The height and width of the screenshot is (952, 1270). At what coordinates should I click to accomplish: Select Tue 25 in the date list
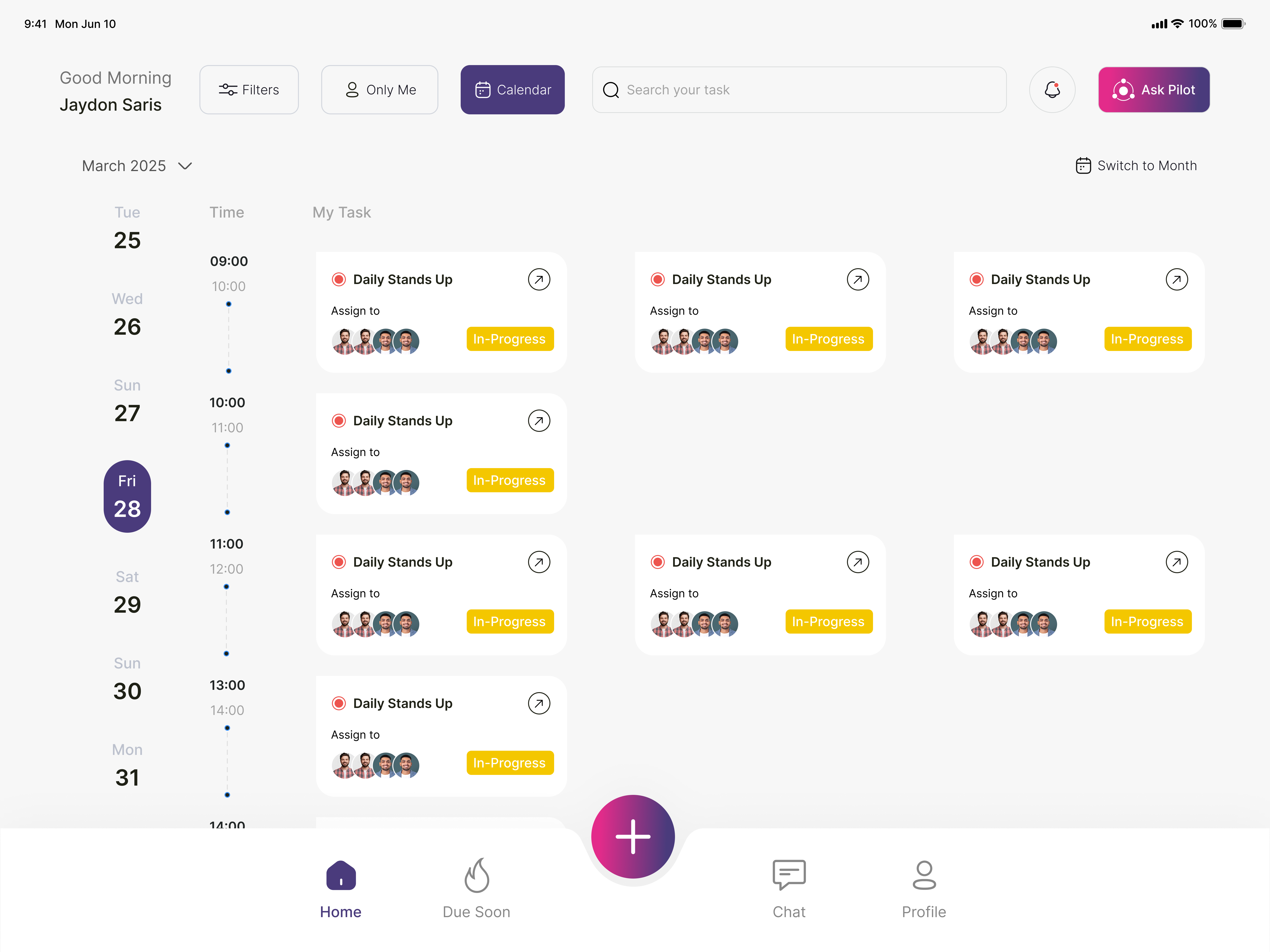click(127, 228)
